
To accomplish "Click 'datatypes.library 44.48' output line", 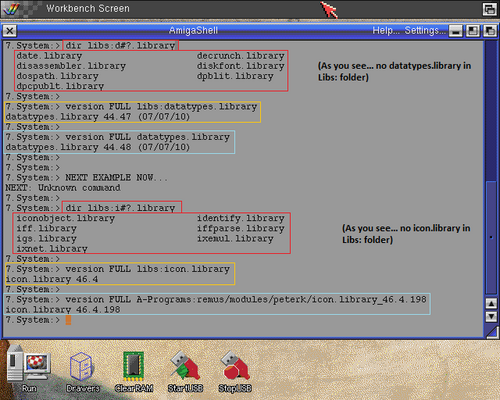I will click(98, 147).
